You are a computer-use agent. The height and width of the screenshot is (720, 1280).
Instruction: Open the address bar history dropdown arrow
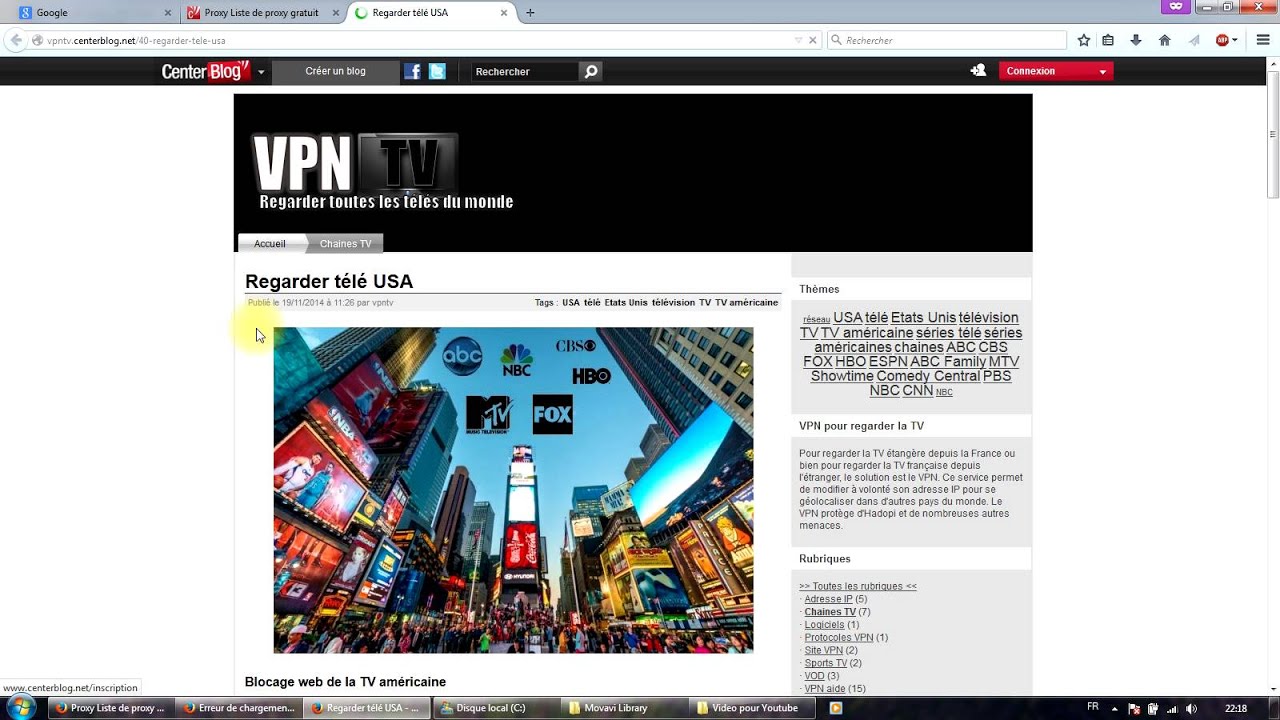(x=798, y=41)
